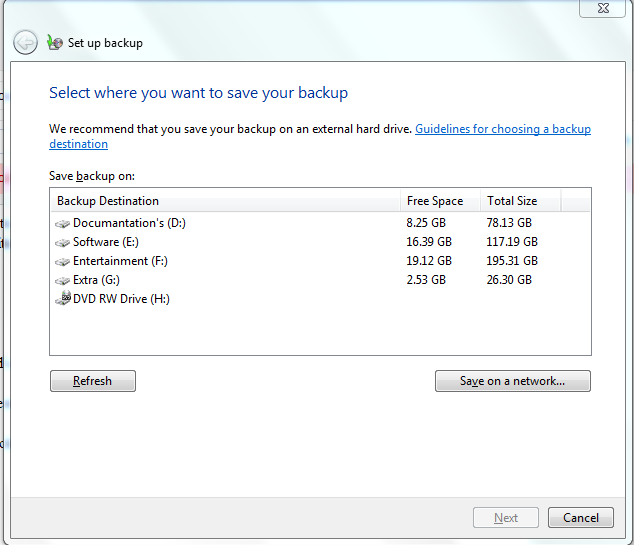Sort by Free Space column header

(440, 201)
